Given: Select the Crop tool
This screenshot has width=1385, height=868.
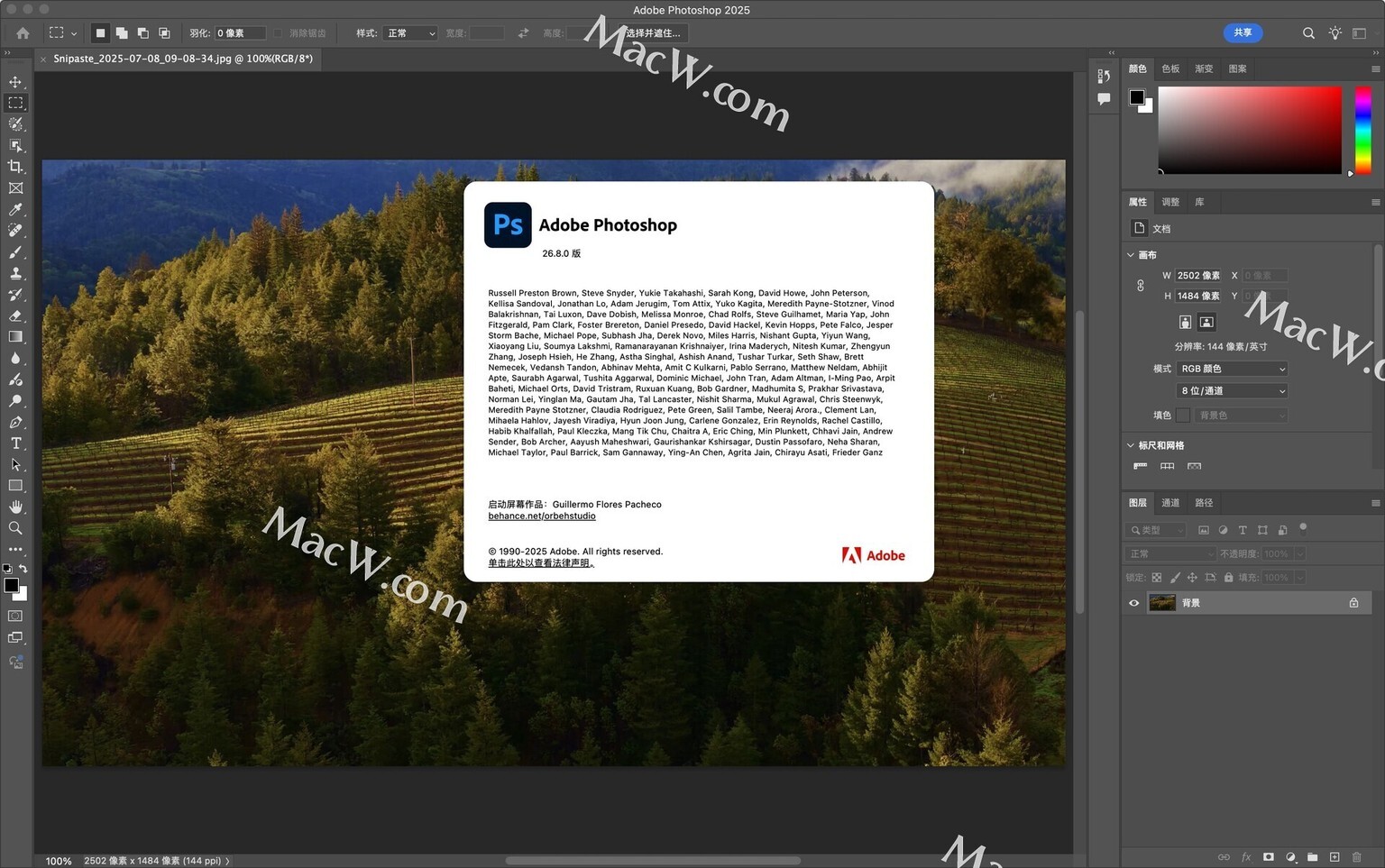Looking at the screenshot, I should (15, 167).
